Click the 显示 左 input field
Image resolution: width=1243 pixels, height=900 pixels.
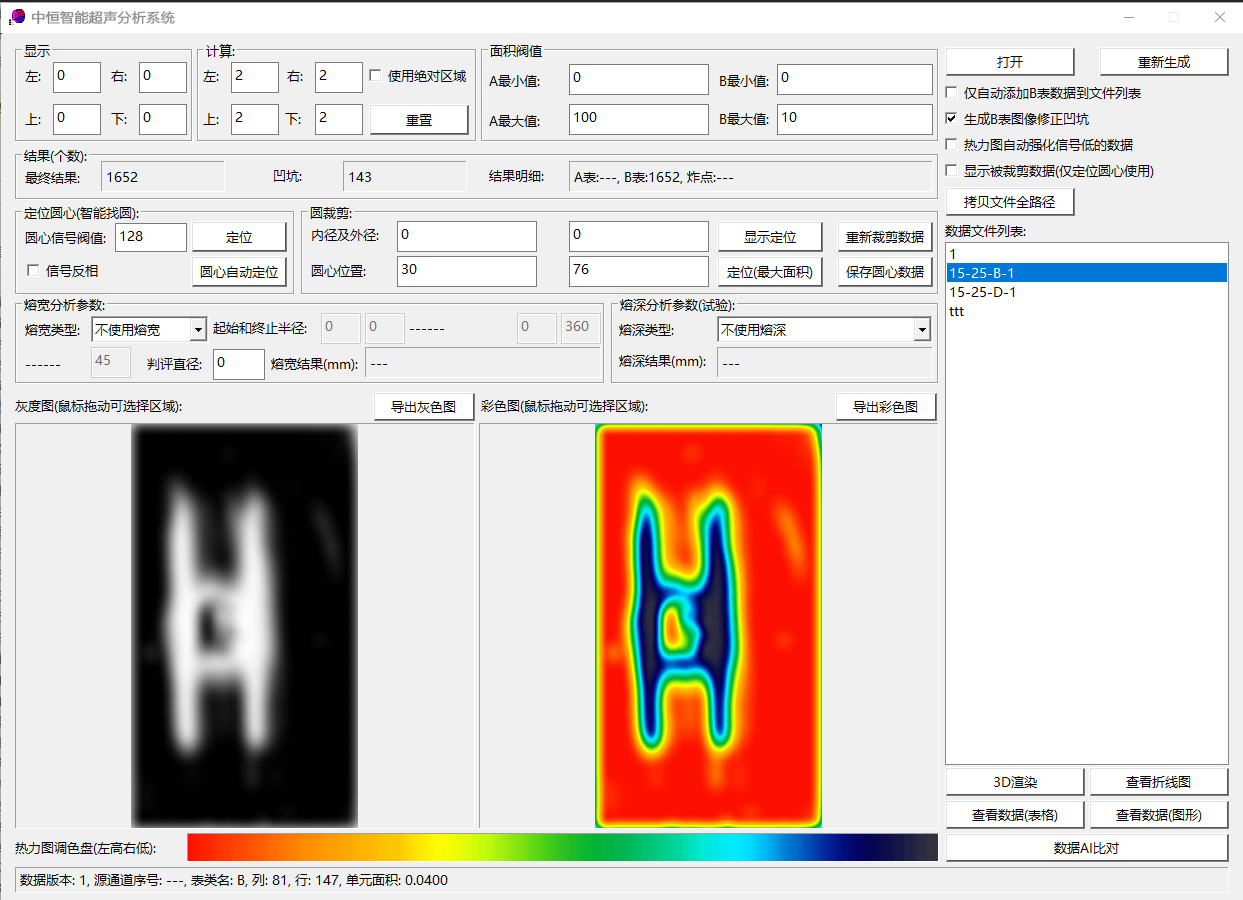[x=77, y=77]
